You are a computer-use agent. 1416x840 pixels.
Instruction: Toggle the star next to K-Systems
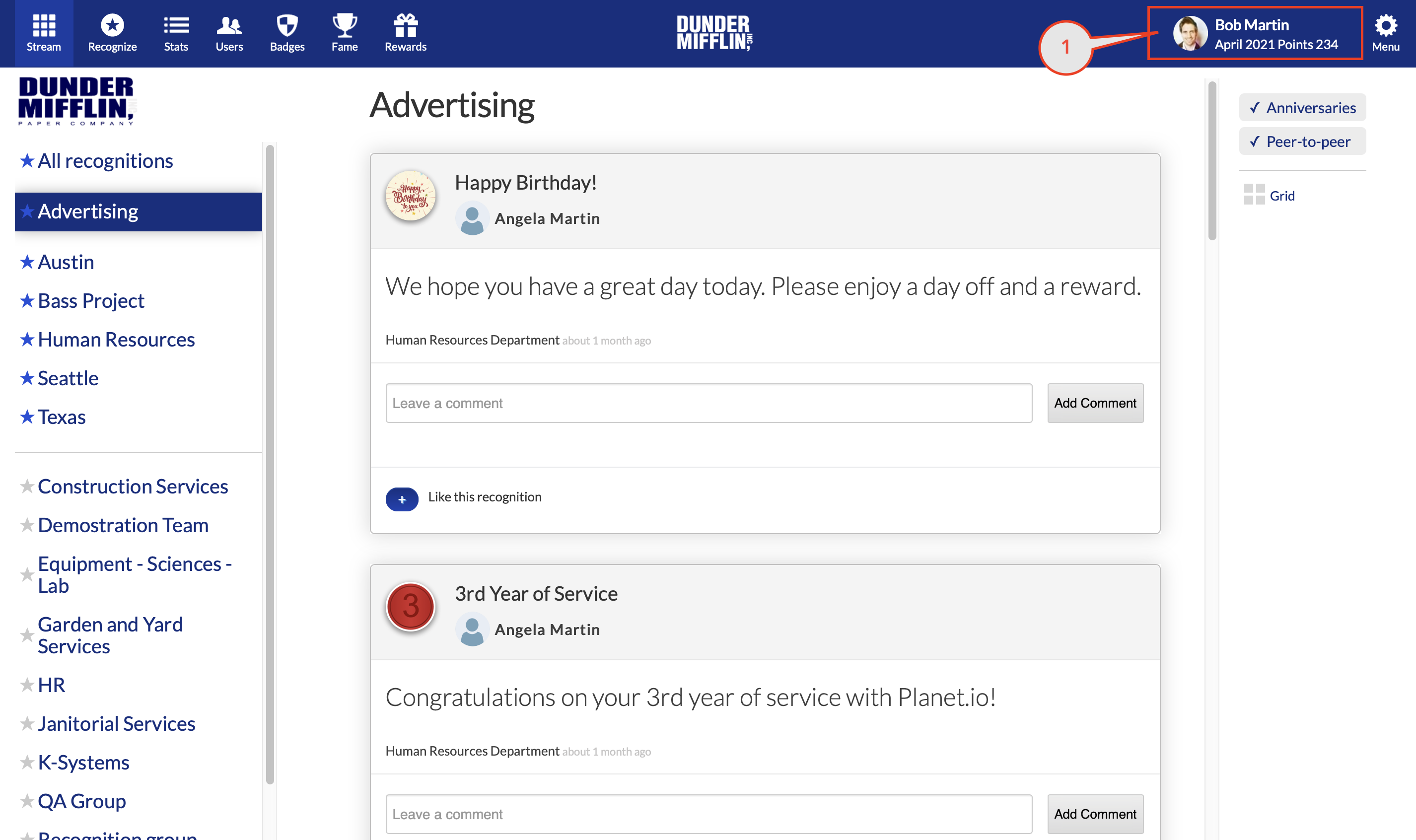pyautogui.click(x=27, y=763)
